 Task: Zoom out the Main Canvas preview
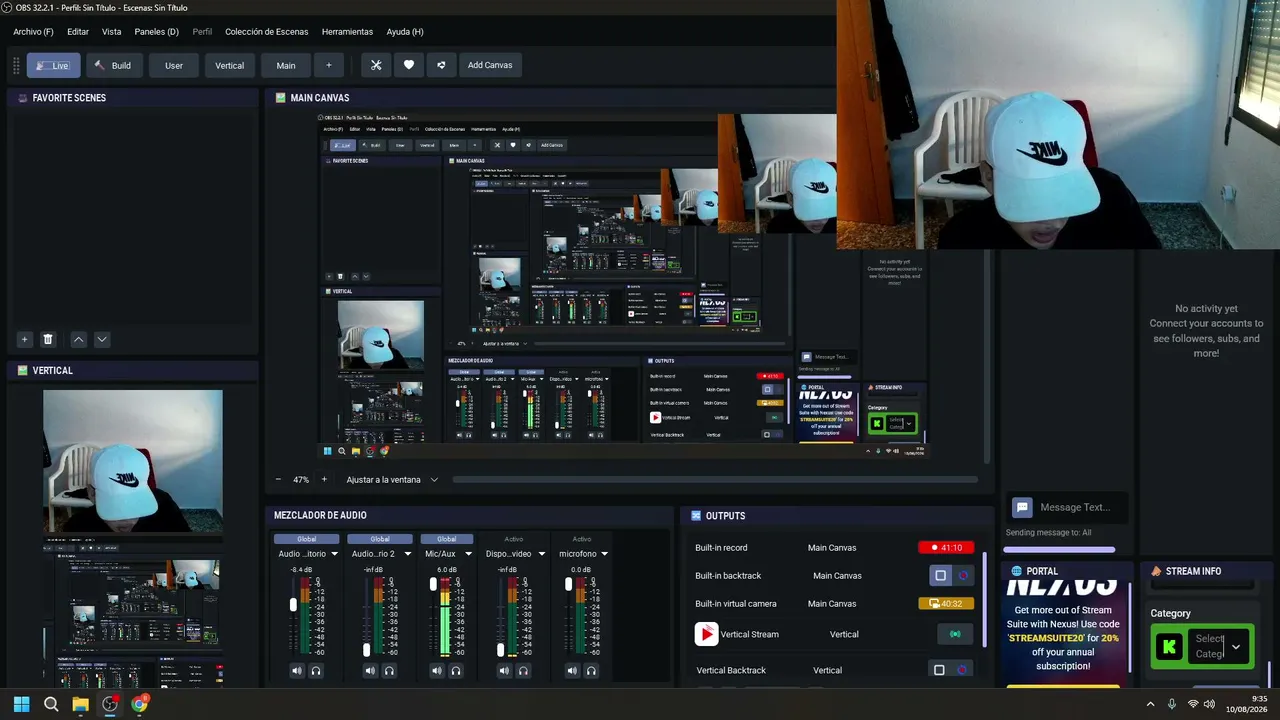(x=278, y=480)
